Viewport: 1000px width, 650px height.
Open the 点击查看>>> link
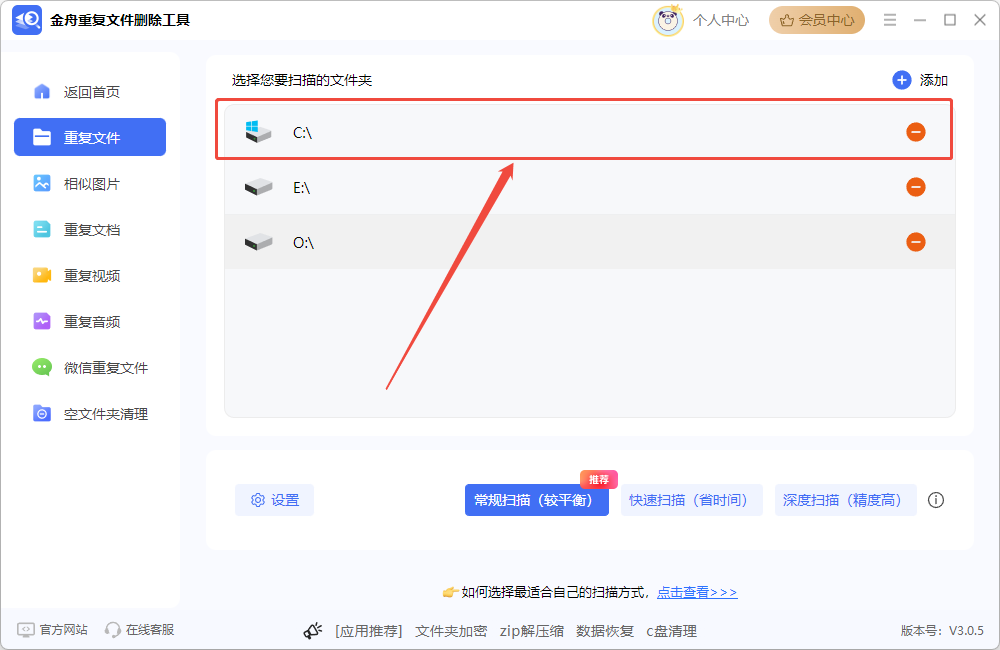click(x=697, y=593)
